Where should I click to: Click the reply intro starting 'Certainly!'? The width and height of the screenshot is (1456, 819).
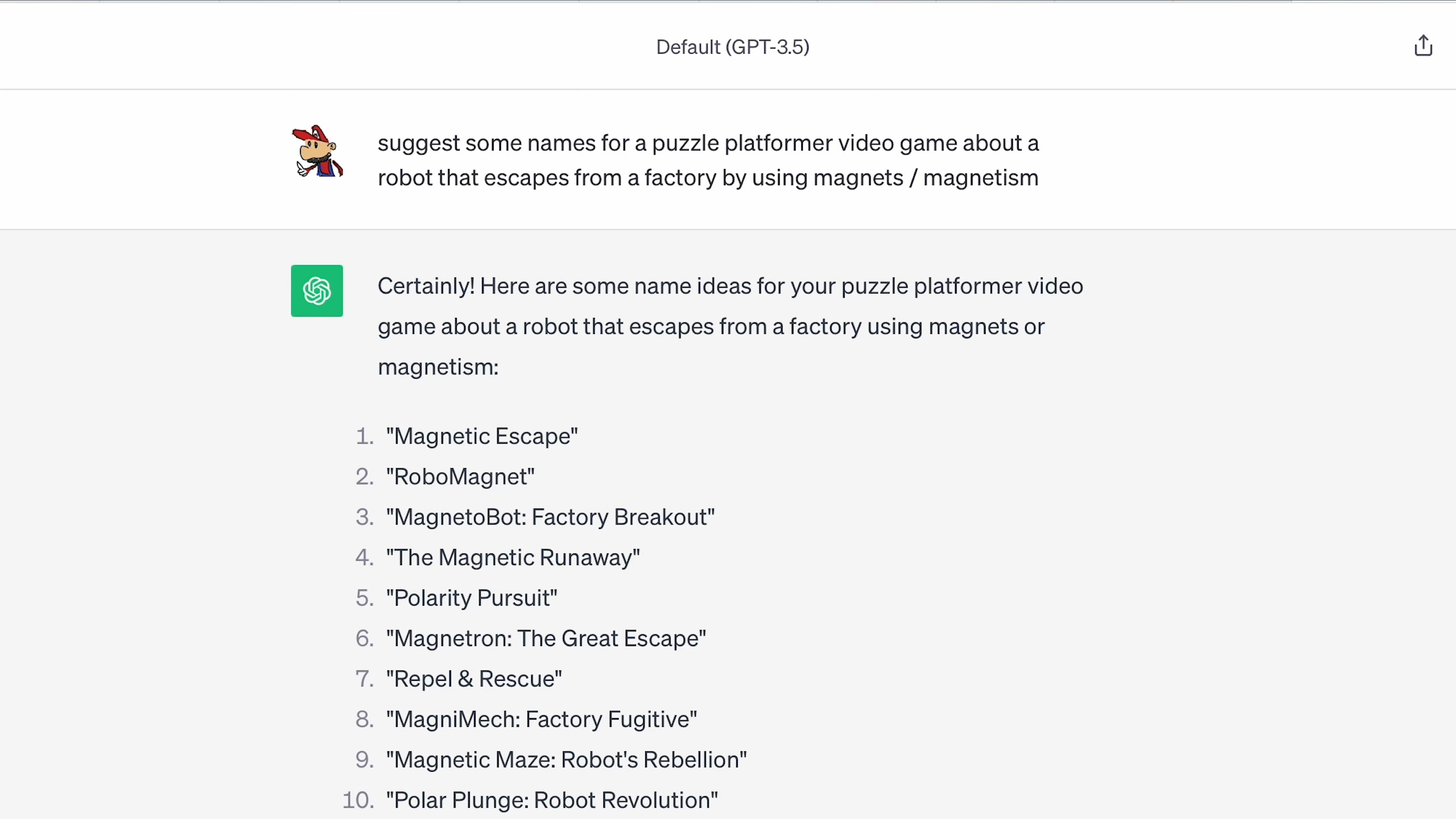pyautogui.click(x=730, y=326)
